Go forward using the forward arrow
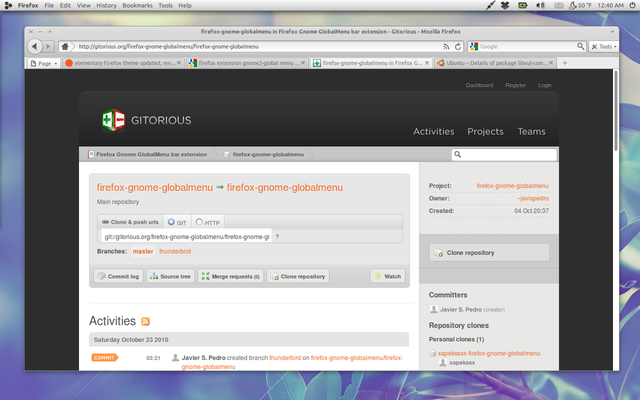Screen dimensions: 640x400 (x=48, y=47)
